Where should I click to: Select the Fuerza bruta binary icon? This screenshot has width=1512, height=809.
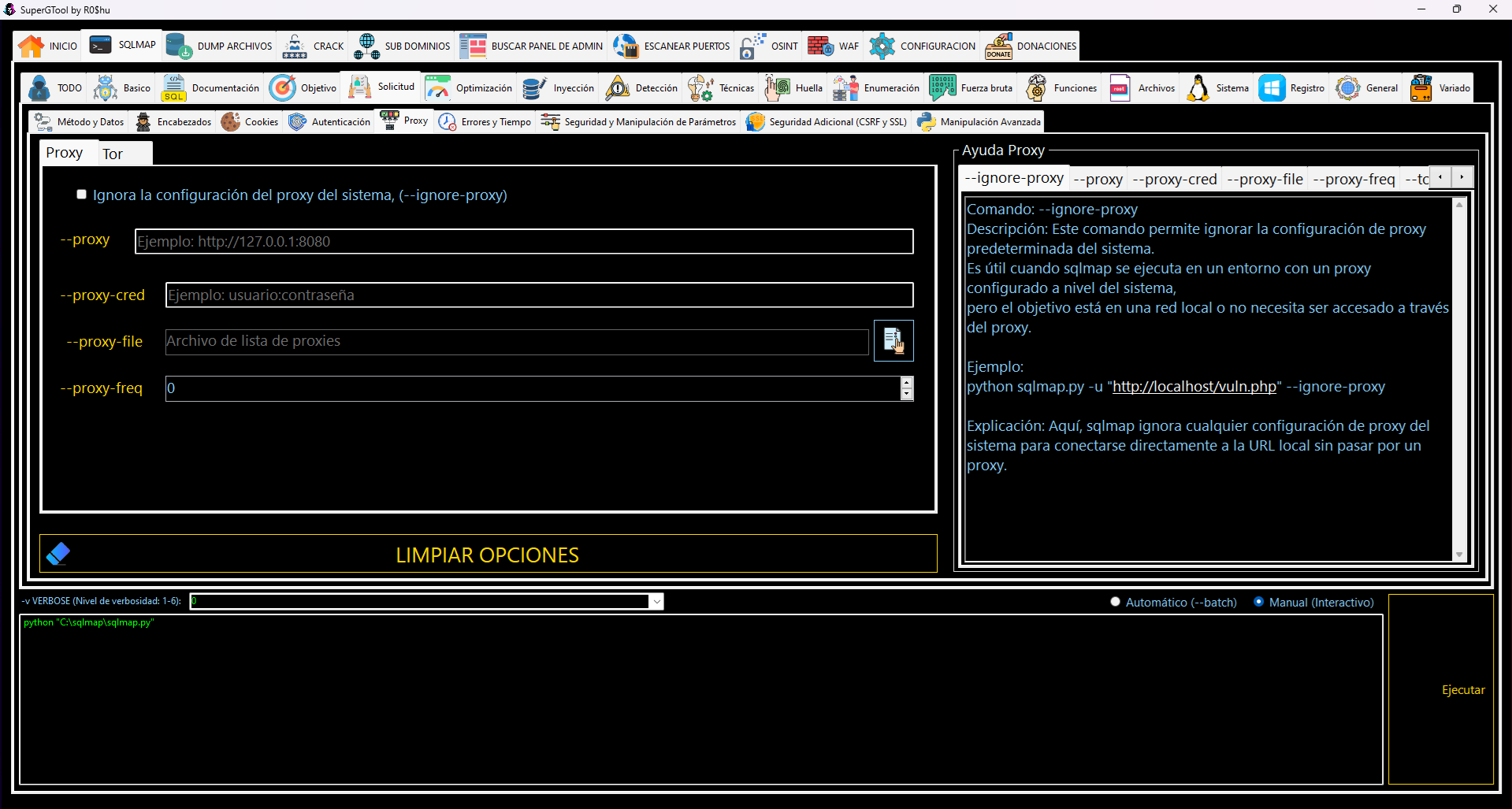point(942,88)
